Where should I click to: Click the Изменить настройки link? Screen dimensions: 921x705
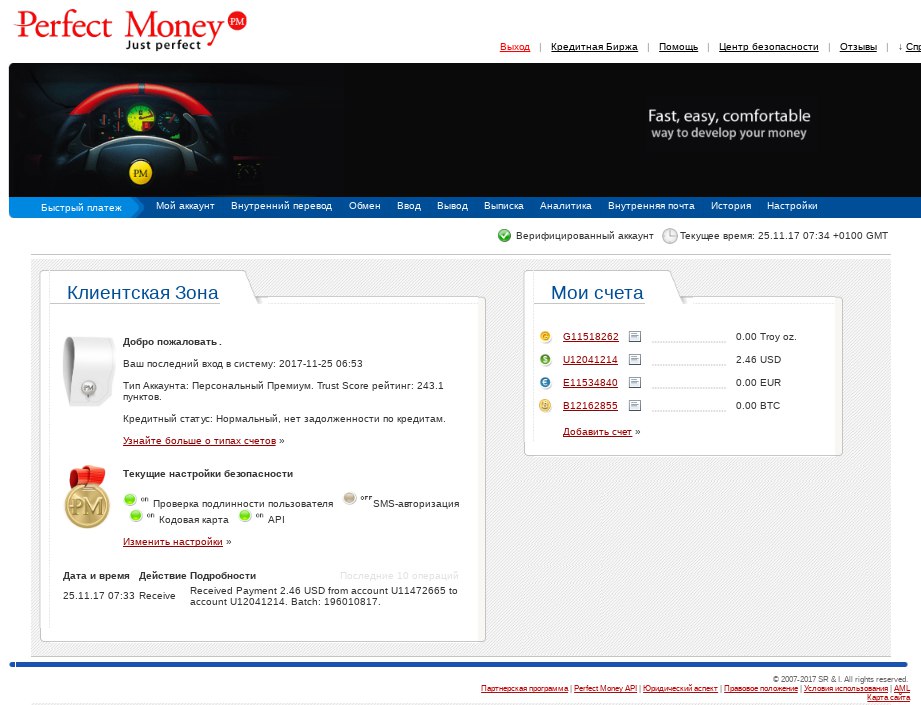click(x=173, y=542)
